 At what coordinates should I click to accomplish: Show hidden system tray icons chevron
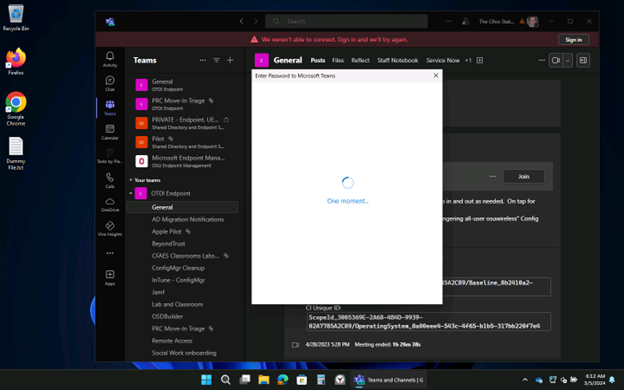[x=525, y=380]
